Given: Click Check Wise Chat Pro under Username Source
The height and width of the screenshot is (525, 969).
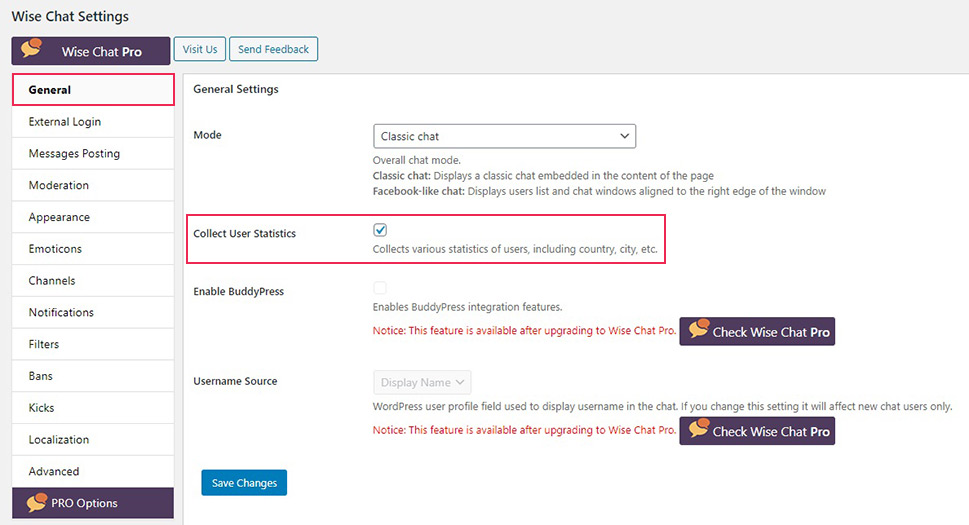Looking at the screenshot, I should coord(757,431).
